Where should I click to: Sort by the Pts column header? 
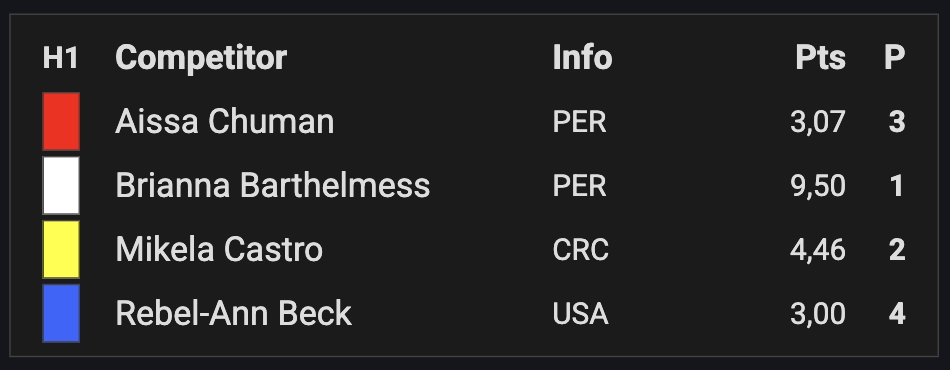820,58
